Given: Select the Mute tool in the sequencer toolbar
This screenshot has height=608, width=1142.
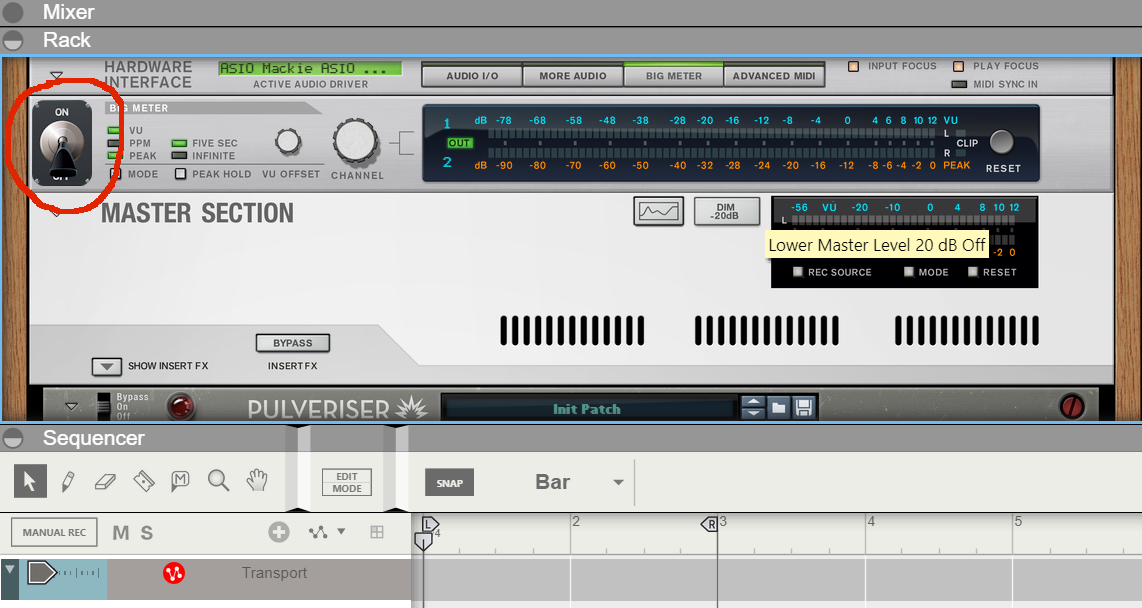Looking at the screenshot, I should tap(181, 480).
